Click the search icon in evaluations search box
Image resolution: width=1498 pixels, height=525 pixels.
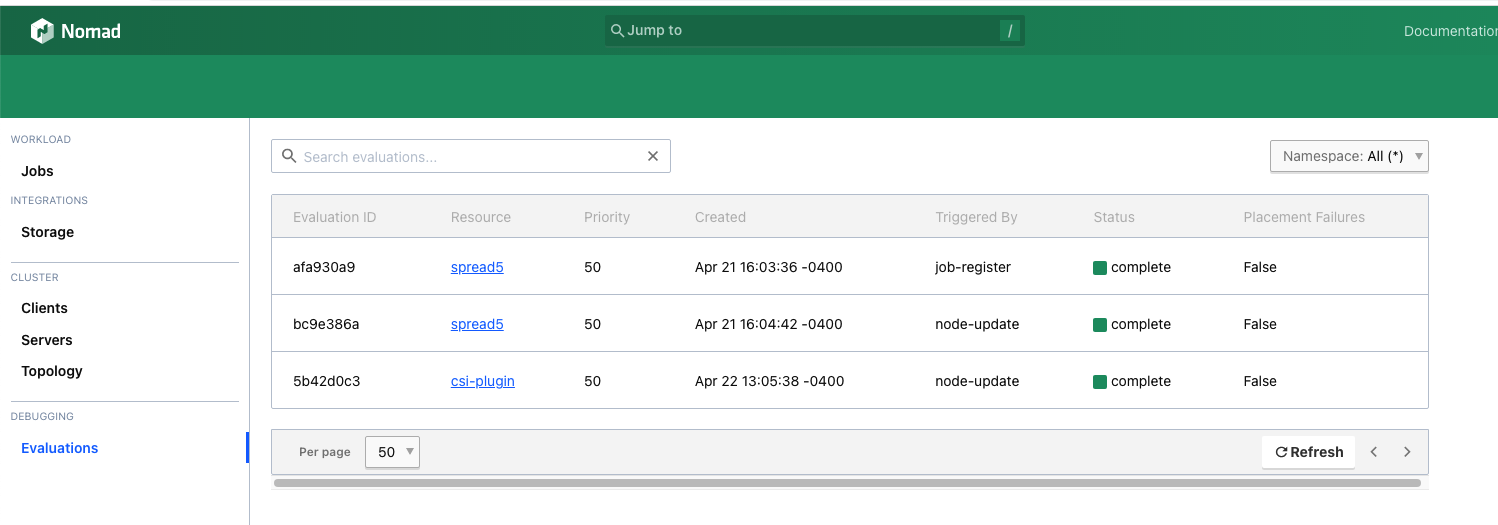(x=289, y=156)
